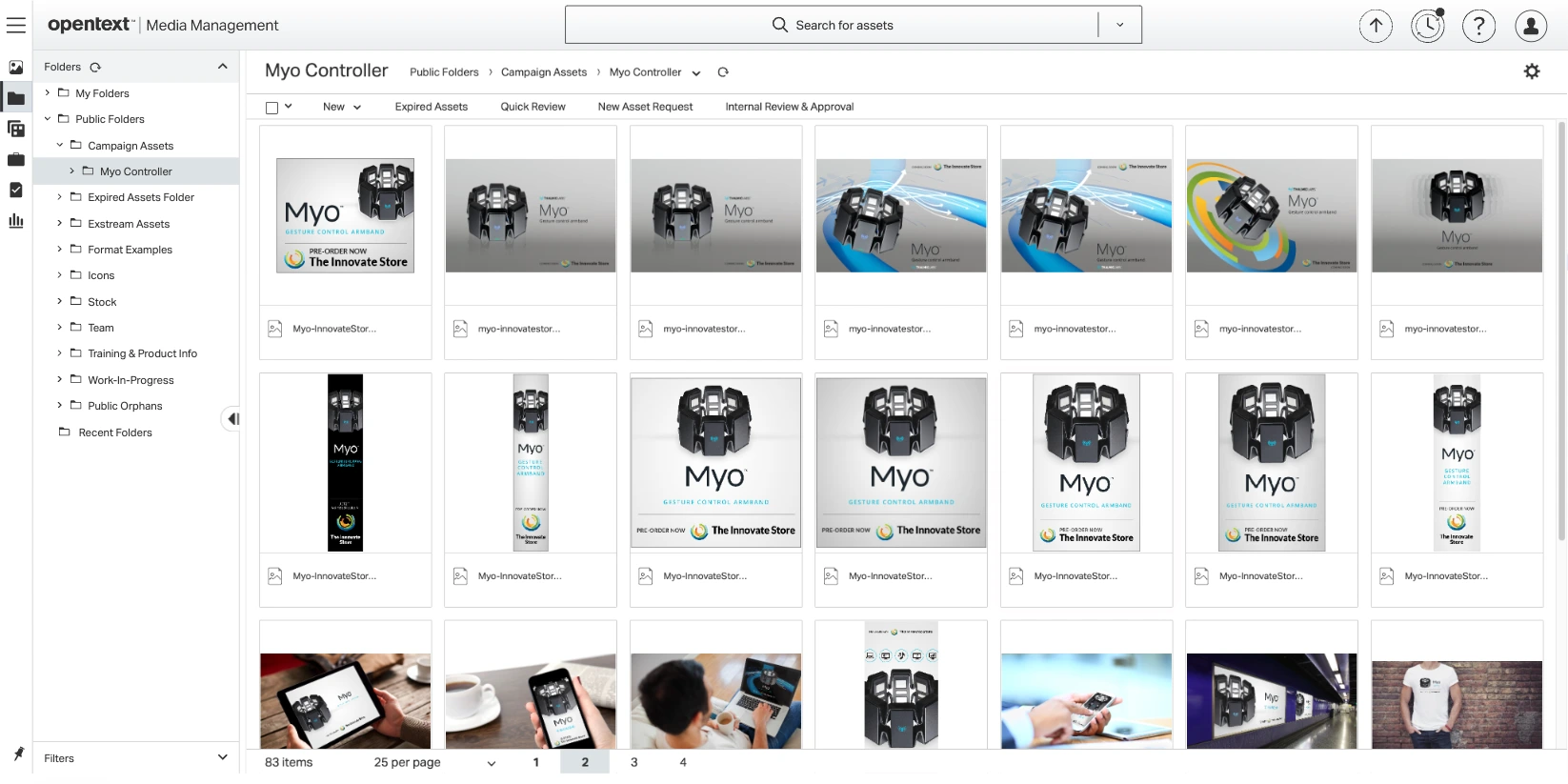Click the Stock folder icon
Screen dimensions: 1568x784
75,302
